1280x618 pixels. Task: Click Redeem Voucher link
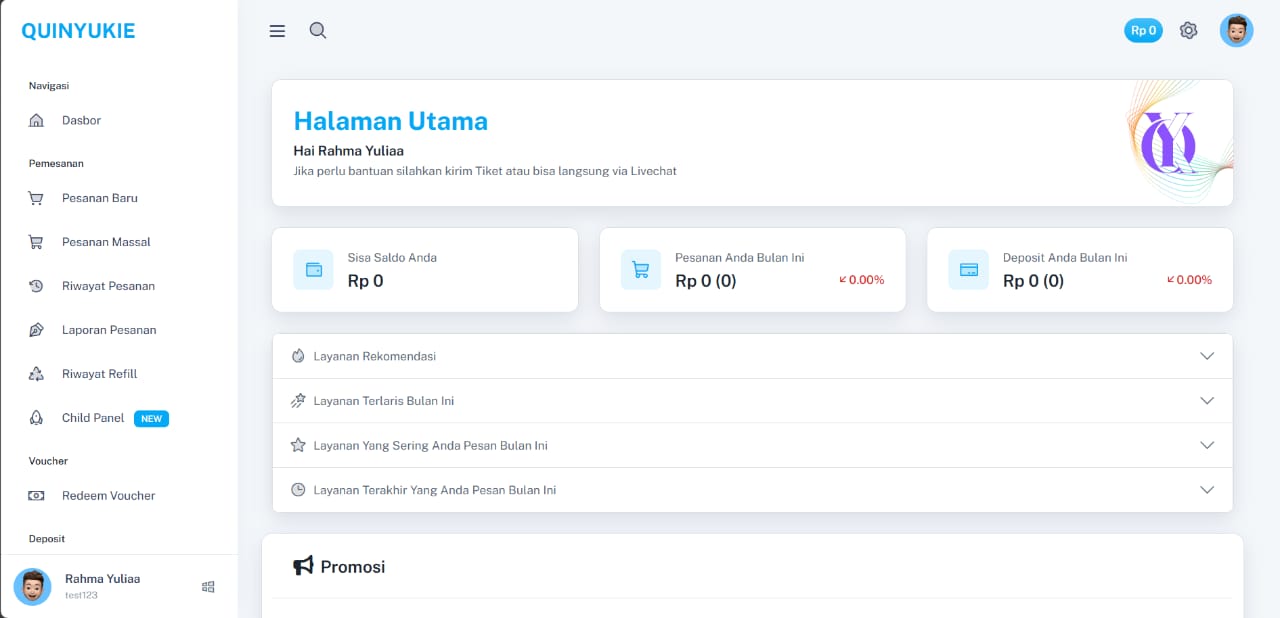pos(108,496)
